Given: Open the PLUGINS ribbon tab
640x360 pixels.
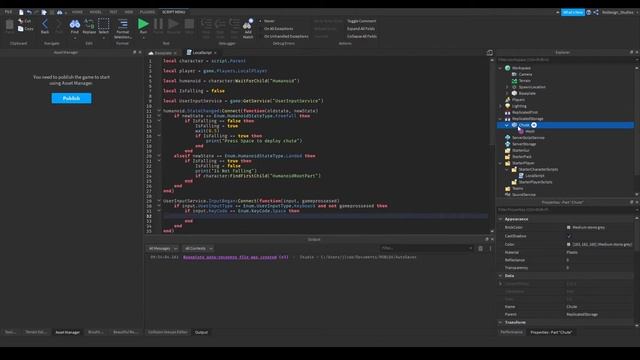Looking at the screenshot, I should click(x=147, y=12).
